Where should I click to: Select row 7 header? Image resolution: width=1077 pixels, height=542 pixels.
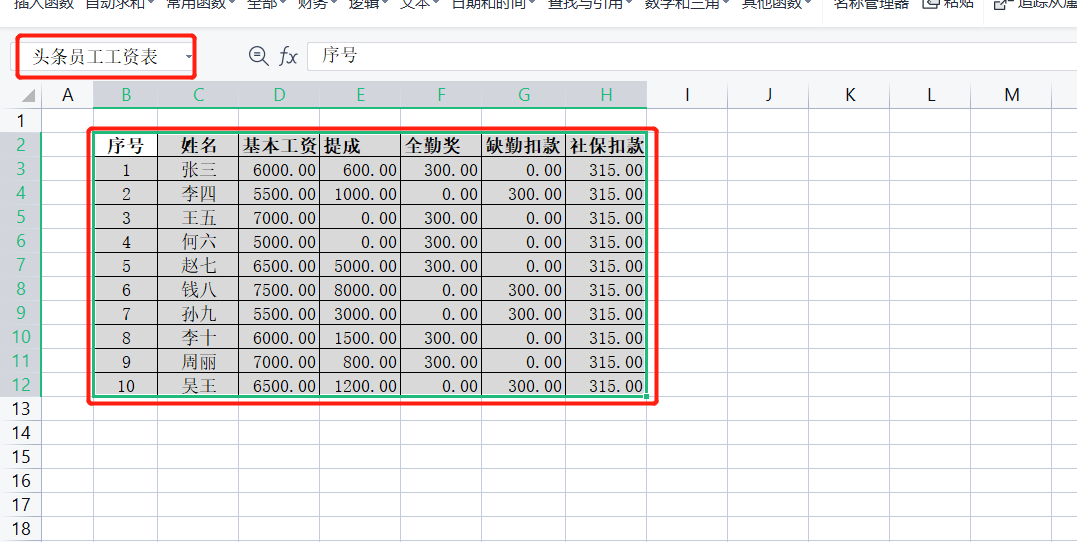point(20,264)
